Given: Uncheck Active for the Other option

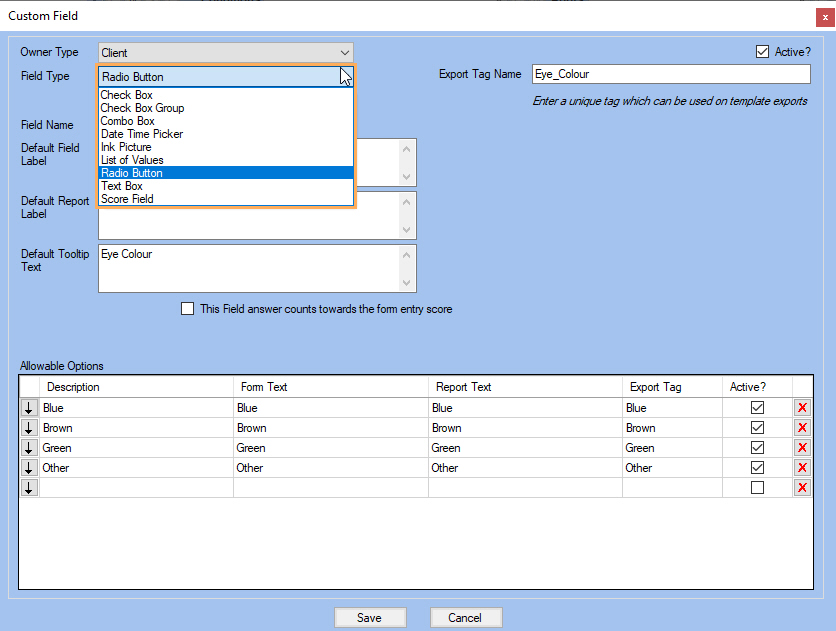Looking at the screenshot, I should click(757, 467).
